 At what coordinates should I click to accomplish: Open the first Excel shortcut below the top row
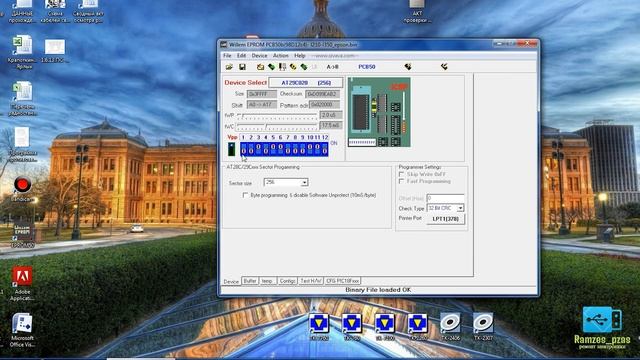[x=22, y=52]
